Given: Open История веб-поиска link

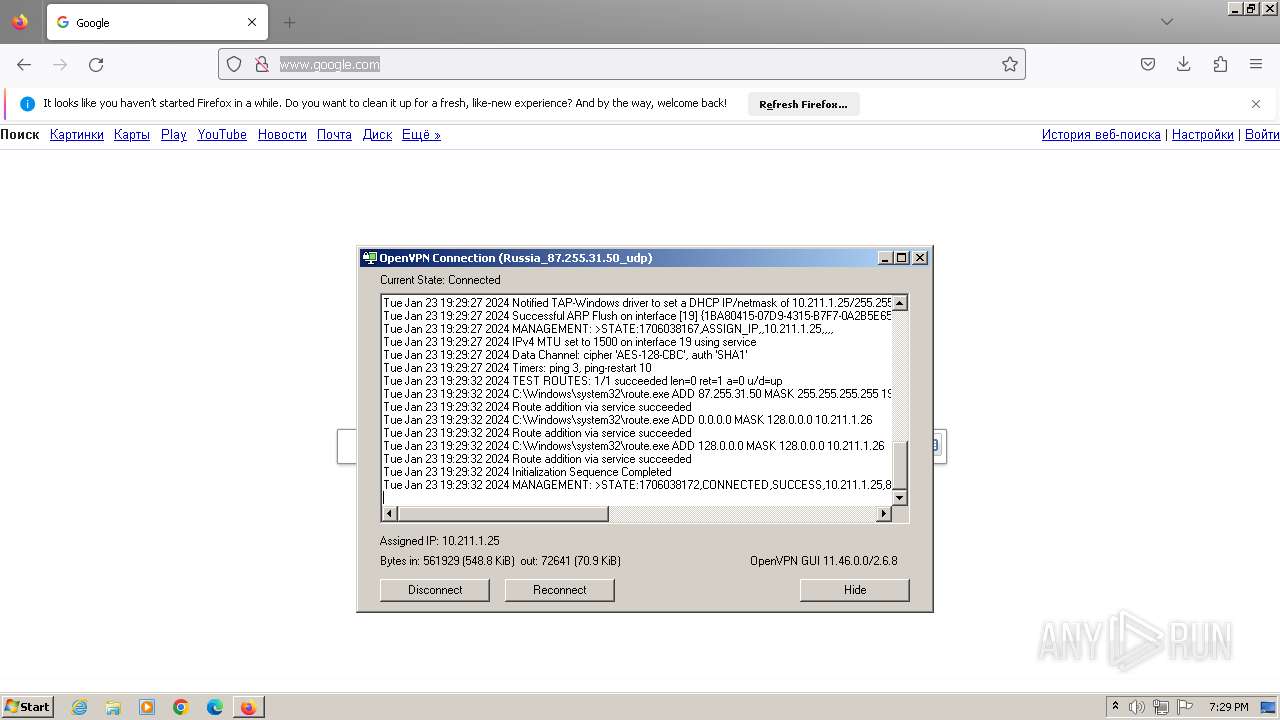Looking at the screenshot, I should (x=1101, y=135).
